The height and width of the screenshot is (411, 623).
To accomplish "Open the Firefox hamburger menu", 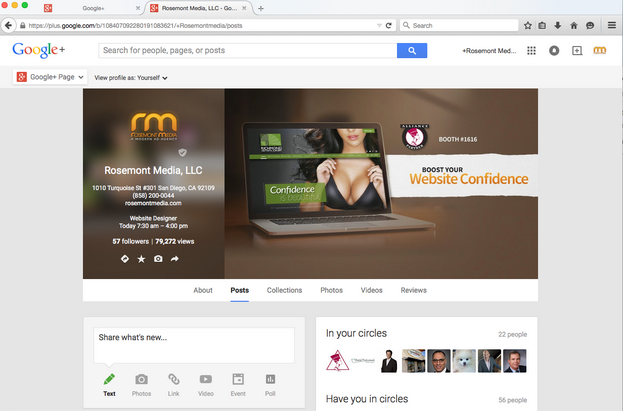I will (612, 25).
